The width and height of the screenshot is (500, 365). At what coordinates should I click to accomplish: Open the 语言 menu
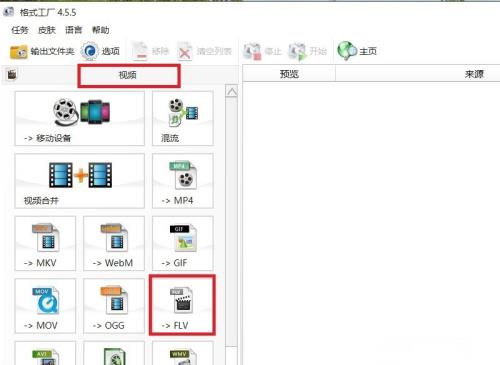pyautogui.click(x=73, y=30)
